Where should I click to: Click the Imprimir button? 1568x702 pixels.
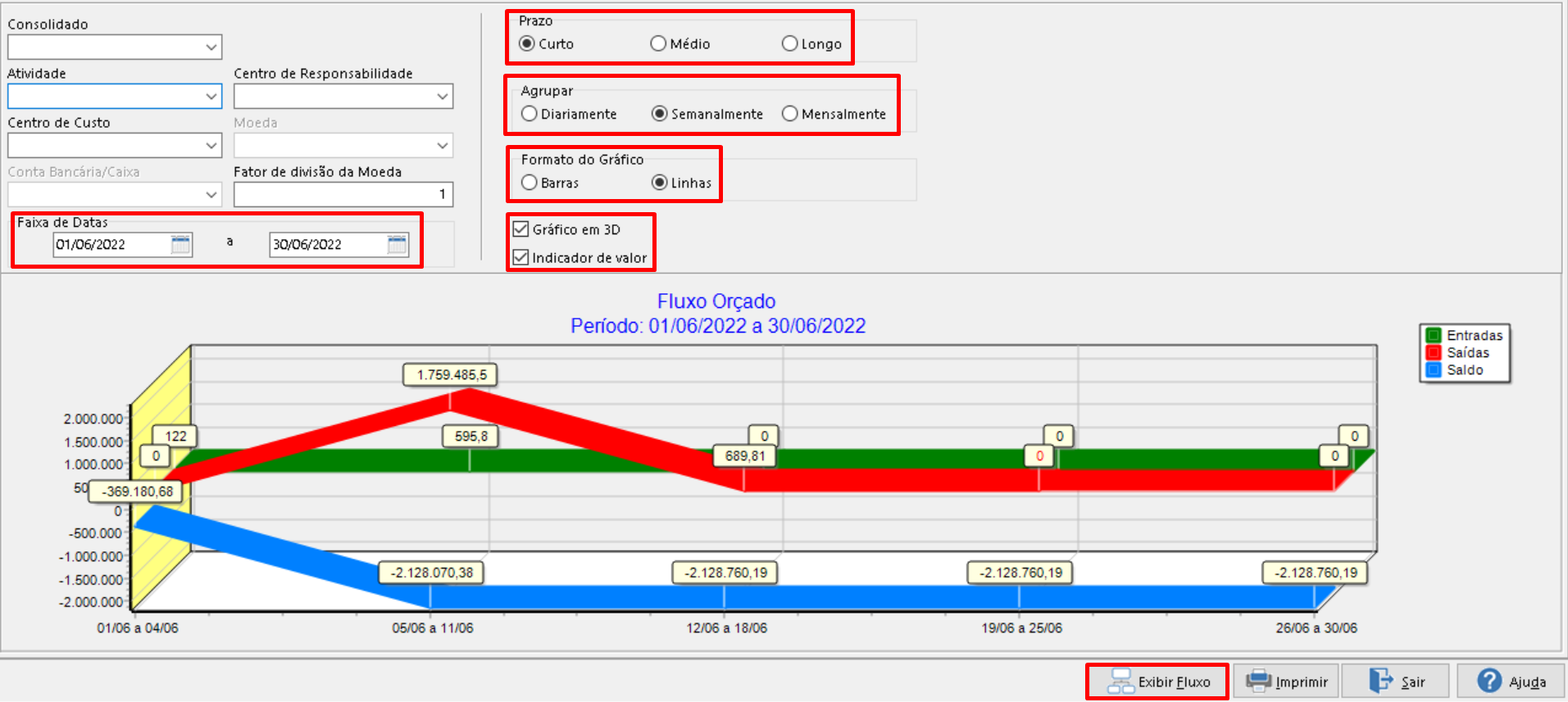1286,682
